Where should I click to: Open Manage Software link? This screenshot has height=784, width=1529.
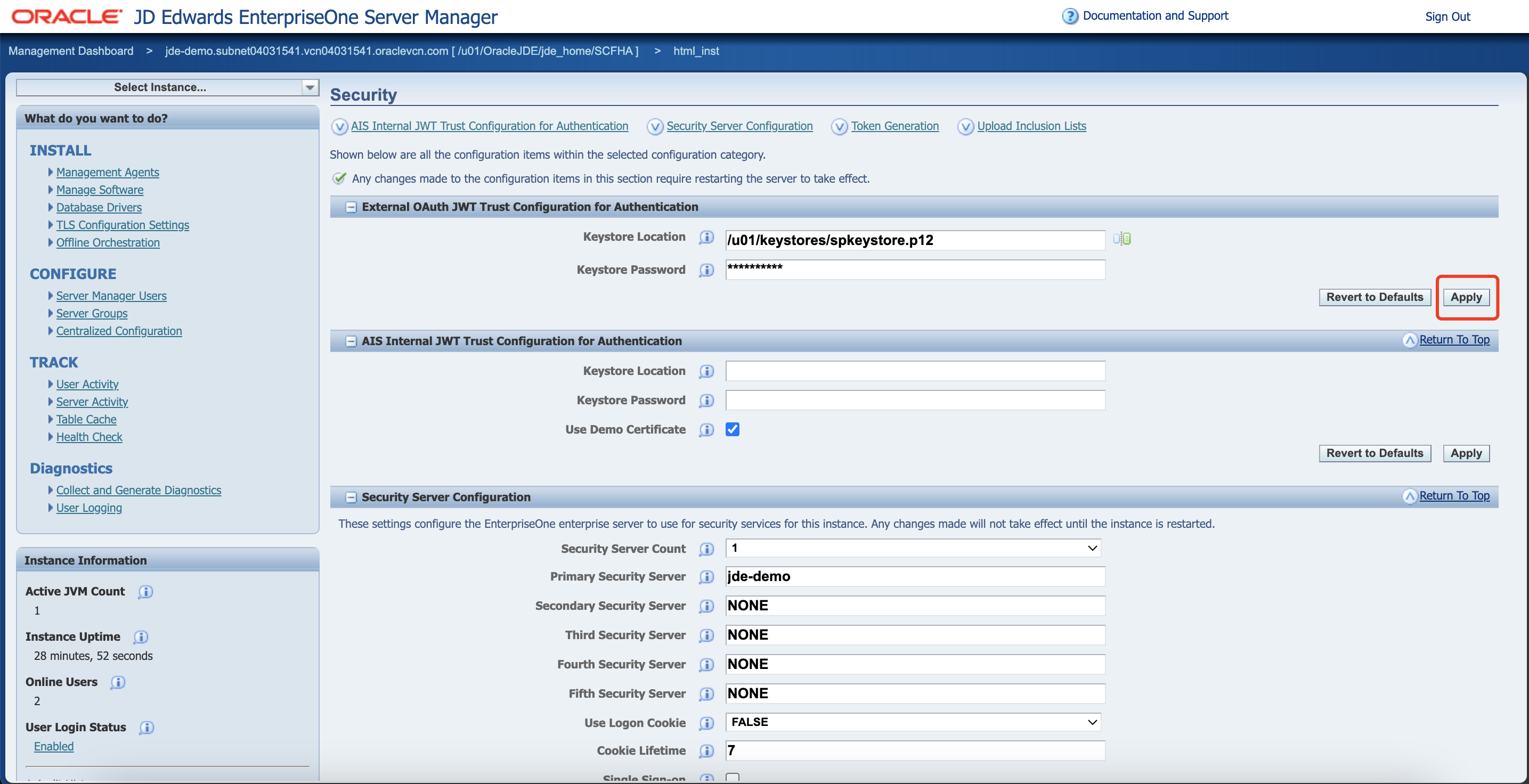tap(100, 190)
